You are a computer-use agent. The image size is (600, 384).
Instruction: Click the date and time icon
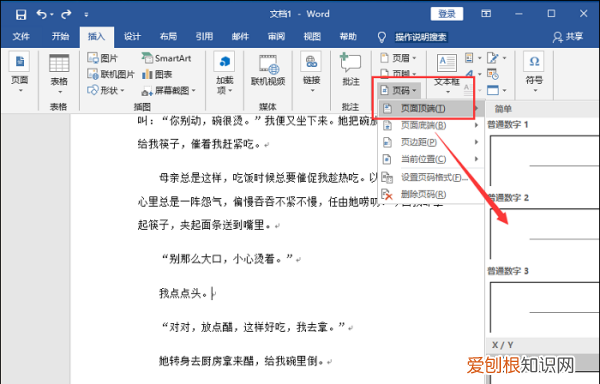coord(493,74)
